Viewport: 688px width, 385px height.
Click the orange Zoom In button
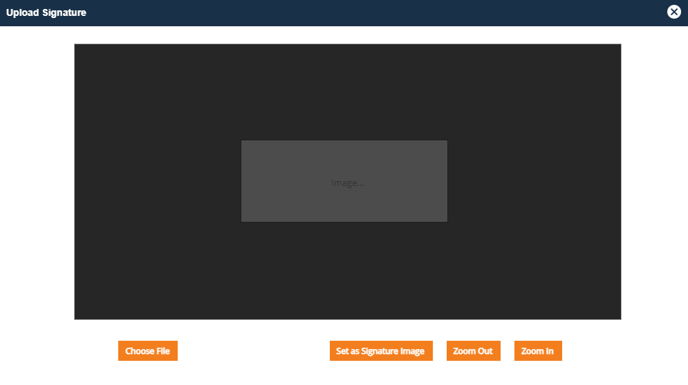pyautogui.click(x=538, y=351)
